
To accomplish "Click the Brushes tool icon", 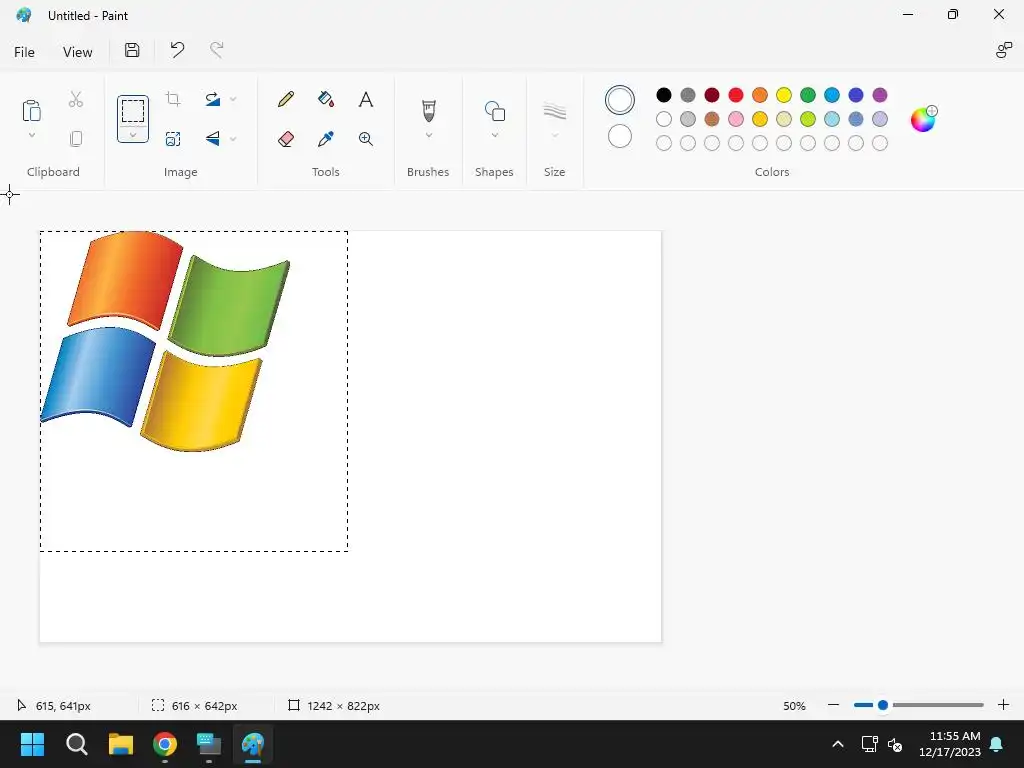I will pyautogui.click(x=428, y=111).
